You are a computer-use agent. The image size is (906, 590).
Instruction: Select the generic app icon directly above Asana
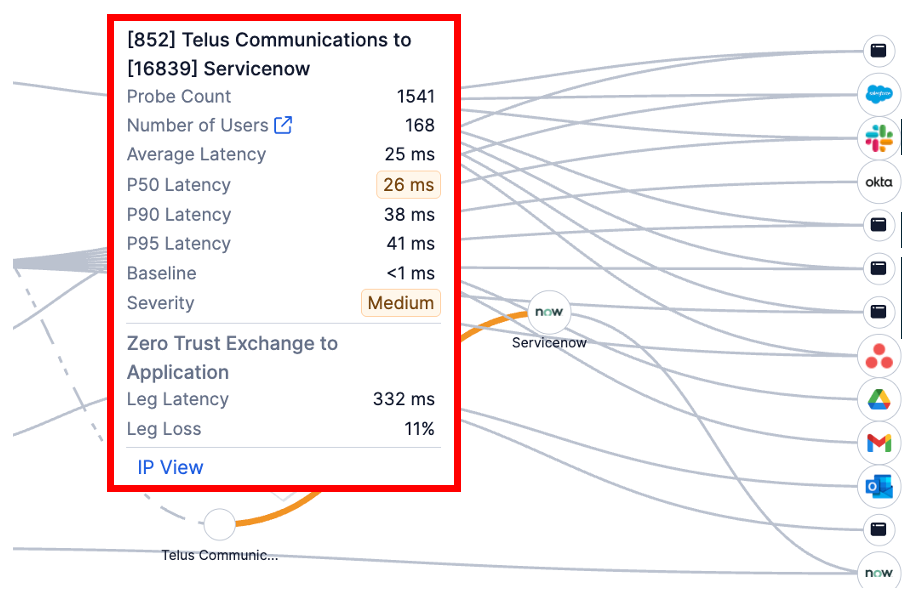(x=878, y=311)
